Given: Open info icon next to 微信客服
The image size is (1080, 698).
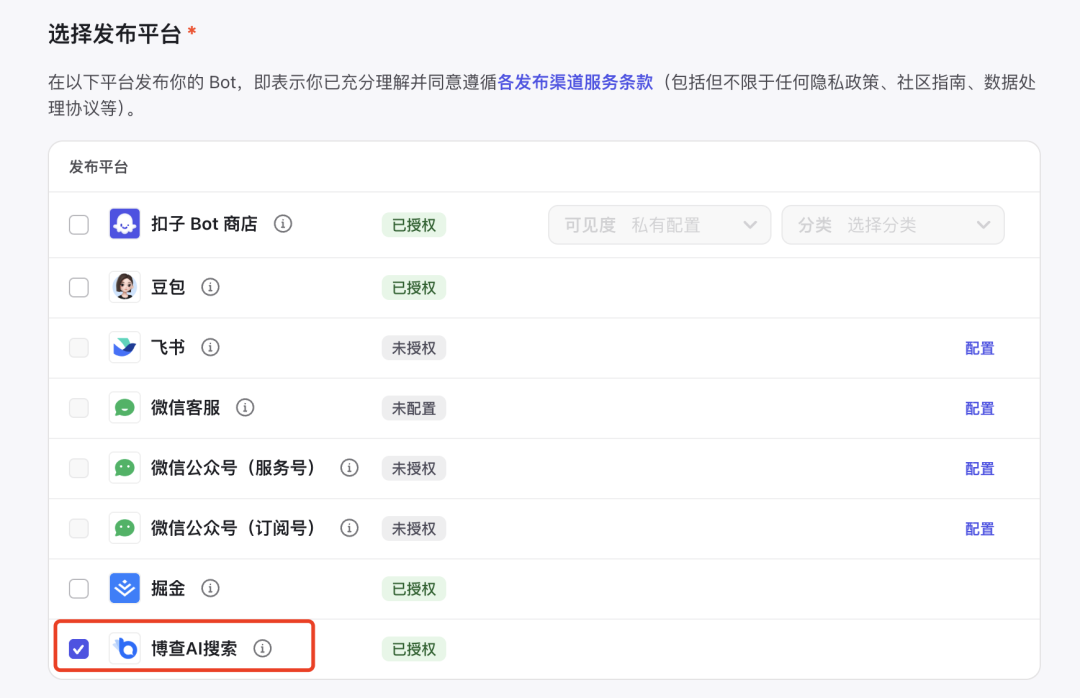Looking at the screenshot, I should 245,408.
